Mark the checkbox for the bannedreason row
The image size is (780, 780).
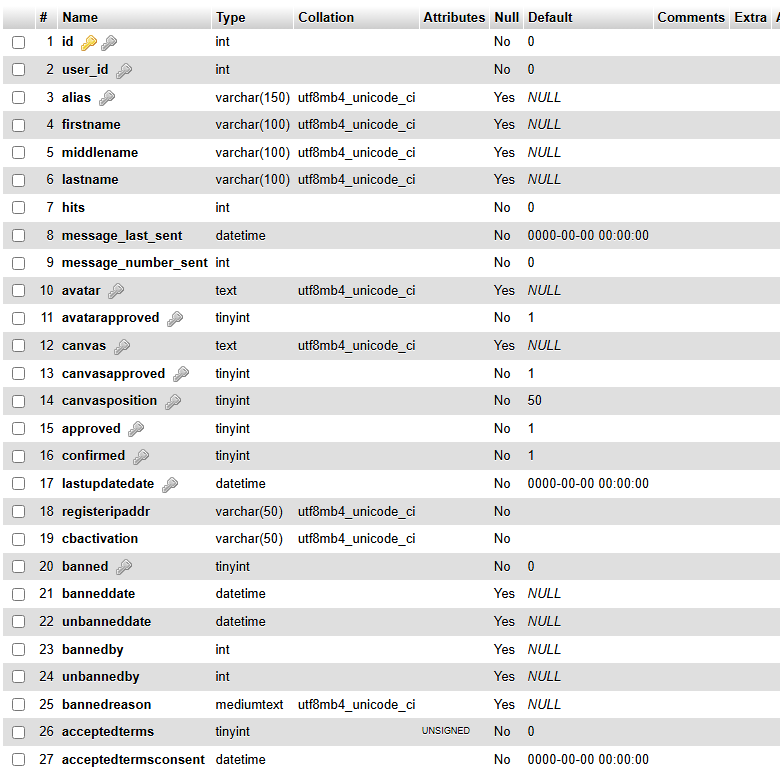[18, 705]
